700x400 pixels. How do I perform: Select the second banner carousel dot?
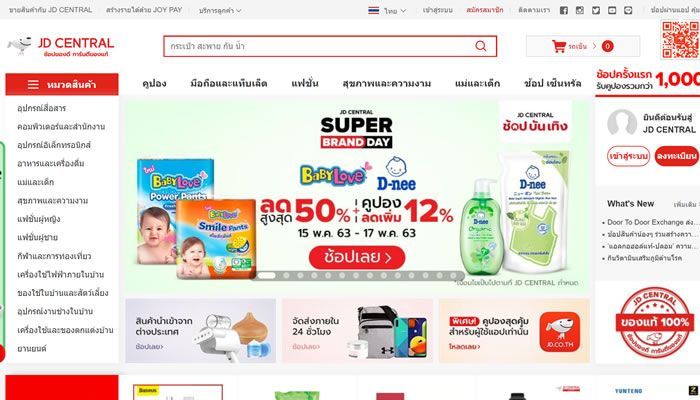[x=286, y=275]
